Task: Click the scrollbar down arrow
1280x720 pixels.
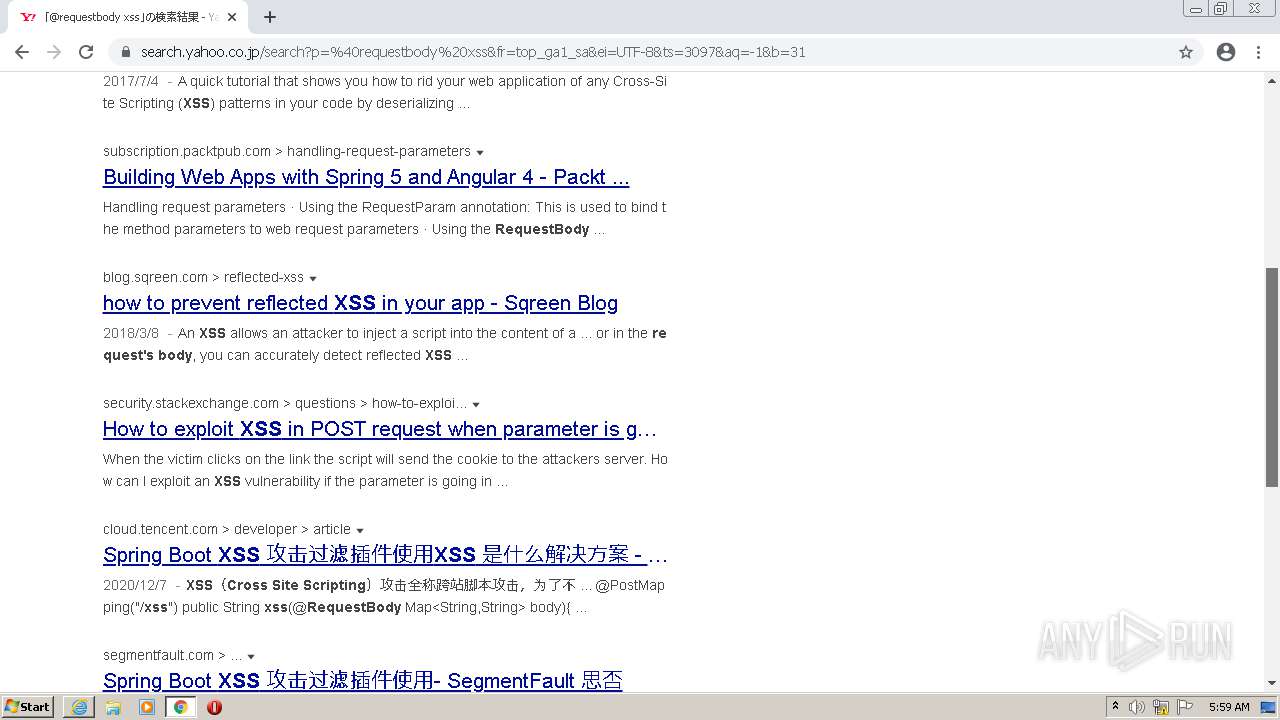Action: 1272,683
